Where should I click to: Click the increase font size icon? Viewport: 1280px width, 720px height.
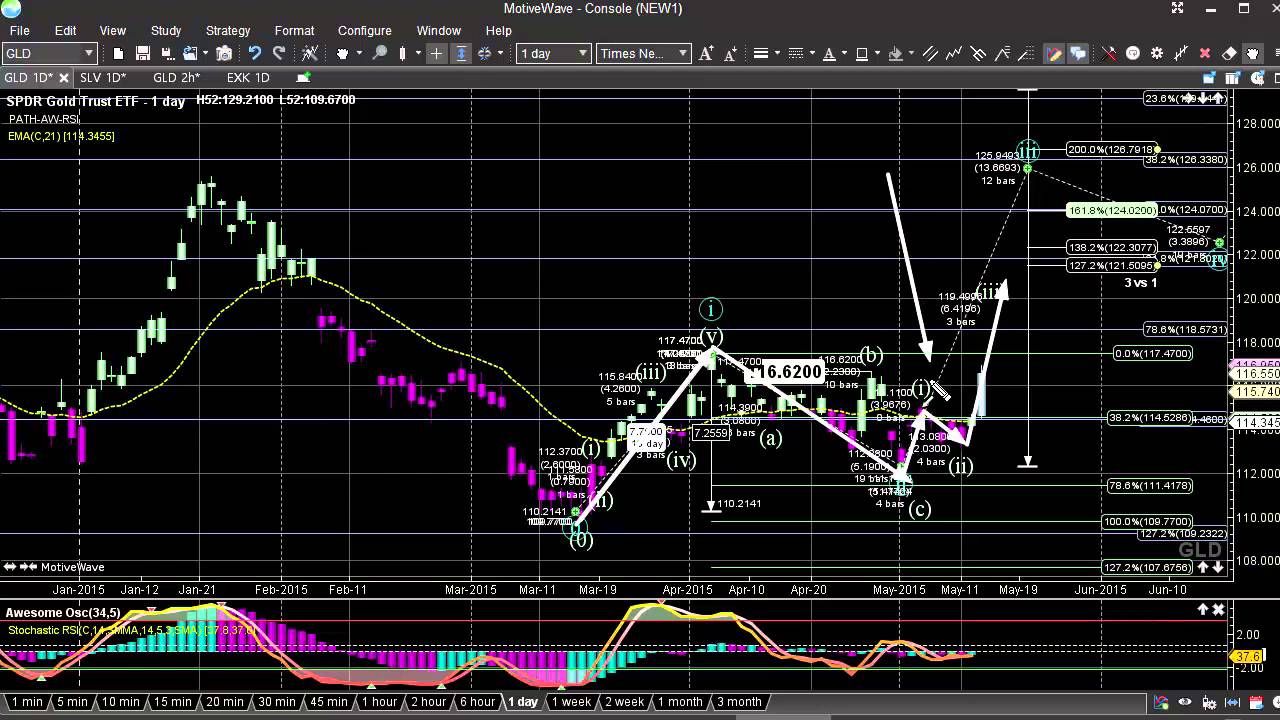pyautogui.click(x=706, y=53)
